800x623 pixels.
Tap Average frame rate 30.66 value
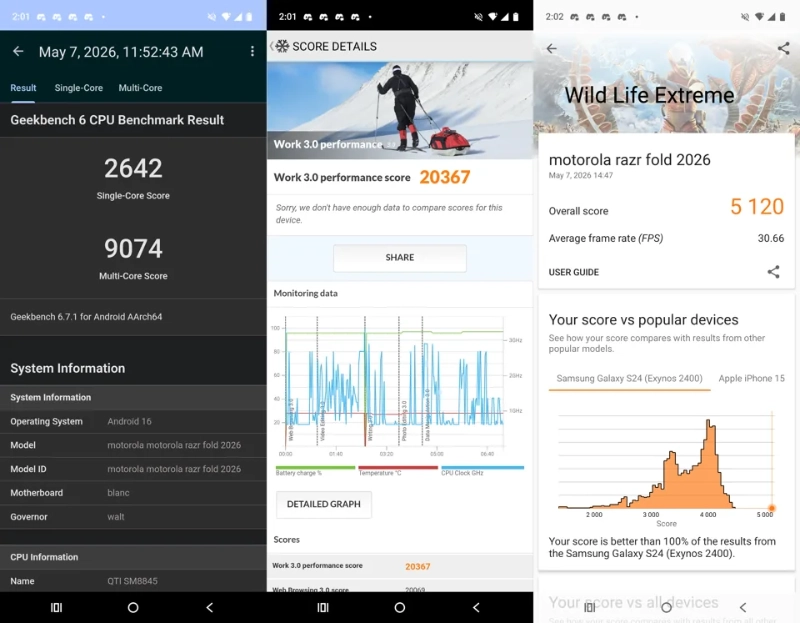tap(771, 238)
